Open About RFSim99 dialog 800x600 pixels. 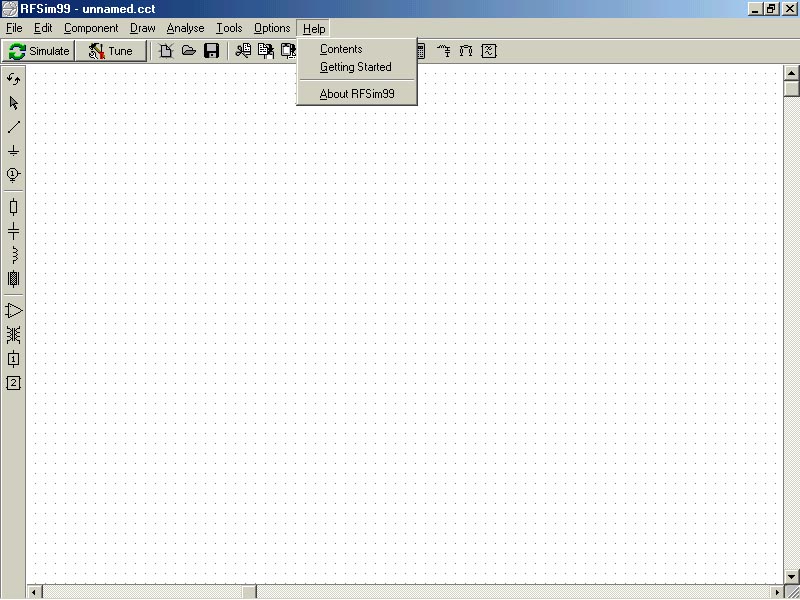[x=357, y=94]
